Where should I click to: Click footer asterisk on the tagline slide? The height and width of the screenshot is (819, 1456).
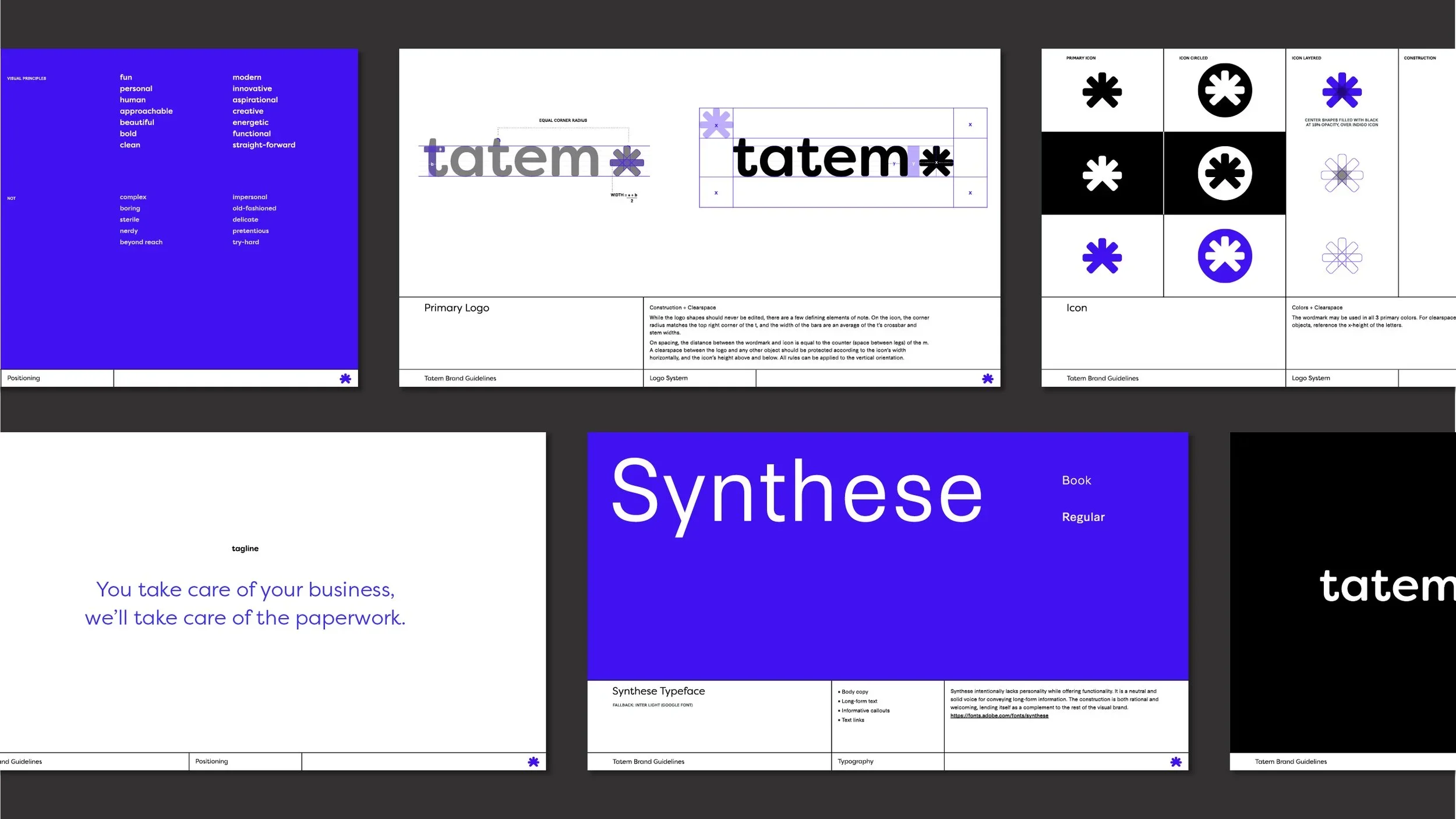pos(533,762)
